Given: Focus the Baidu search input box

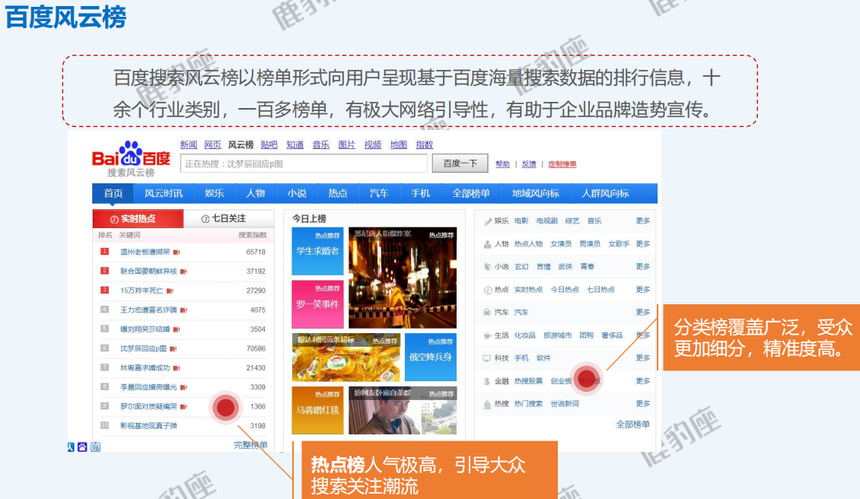Looking at the screenshot, I should tap(304, 163).
